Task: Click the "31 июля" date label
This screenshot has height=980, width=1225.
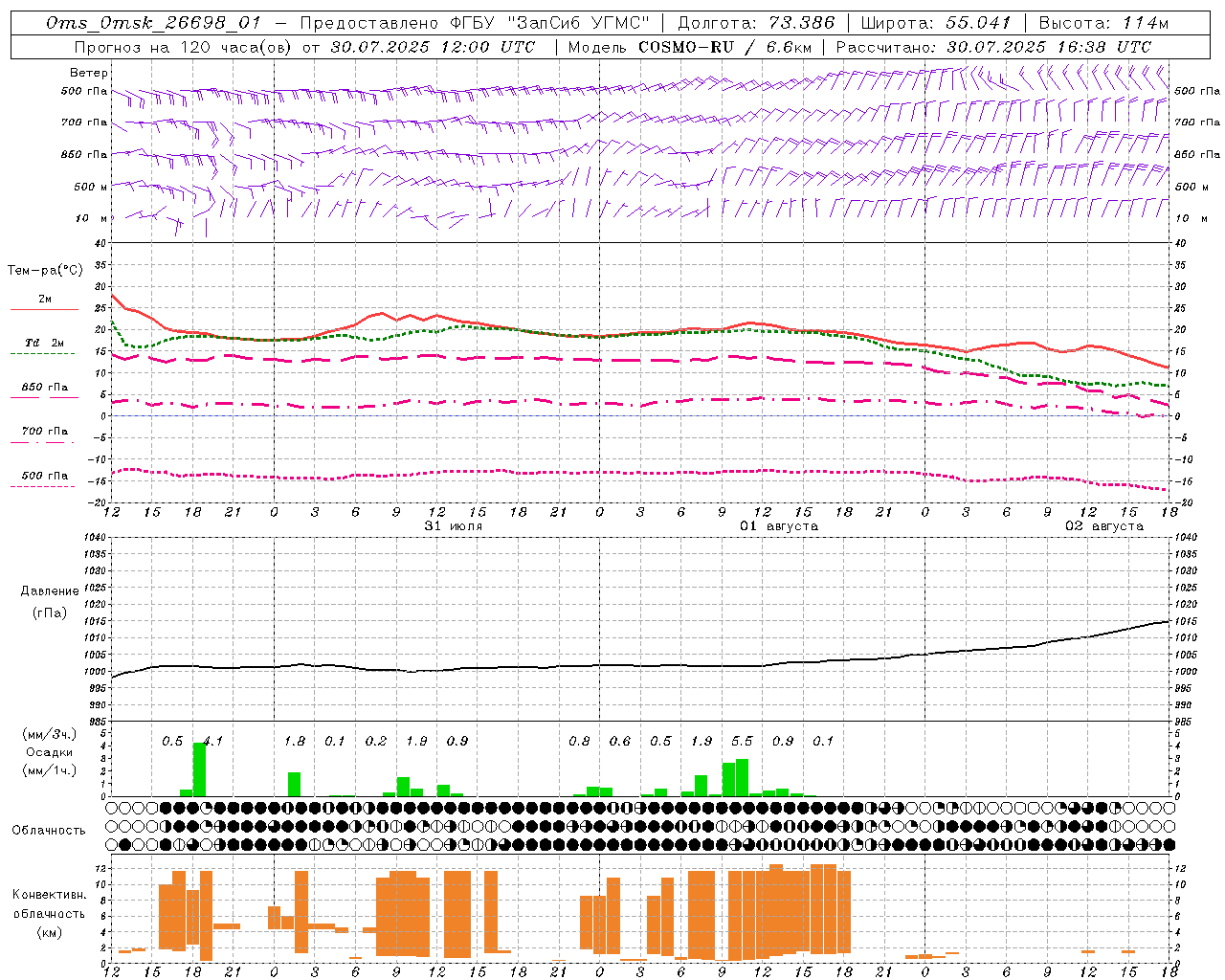Action: (x=454, y=526)
